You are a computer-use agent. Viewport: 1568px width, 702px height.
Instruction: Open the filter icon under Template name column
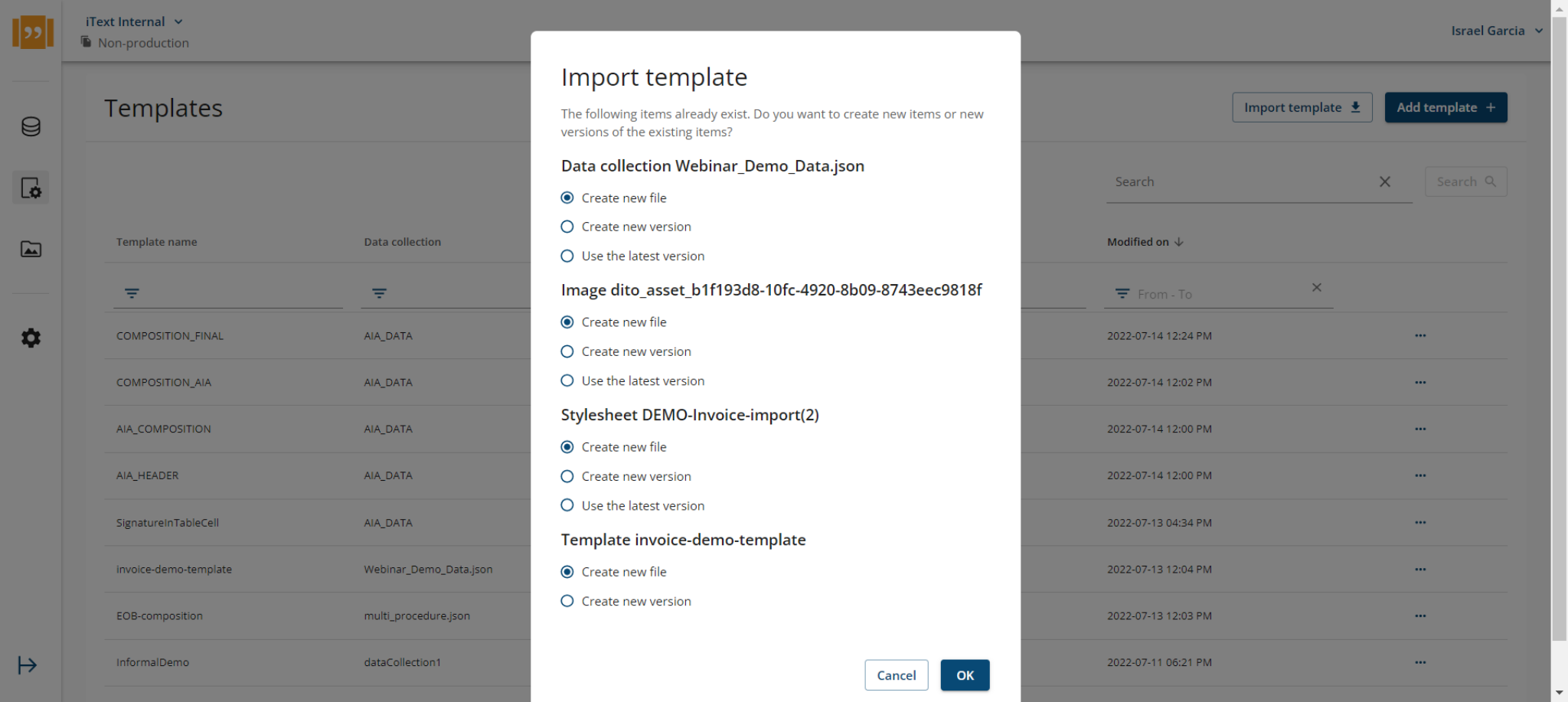(132, 293)
